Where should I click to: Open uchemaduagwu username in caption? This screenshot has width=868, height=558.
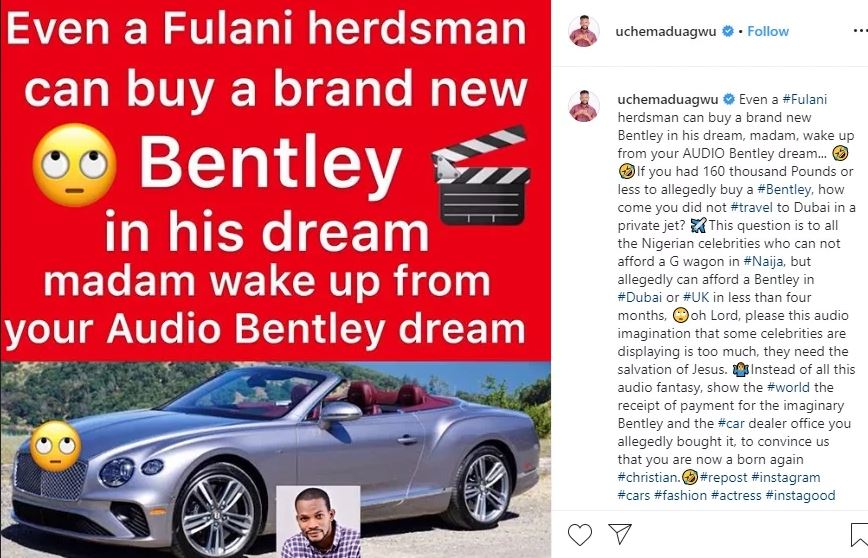click(x=668, y=100)
